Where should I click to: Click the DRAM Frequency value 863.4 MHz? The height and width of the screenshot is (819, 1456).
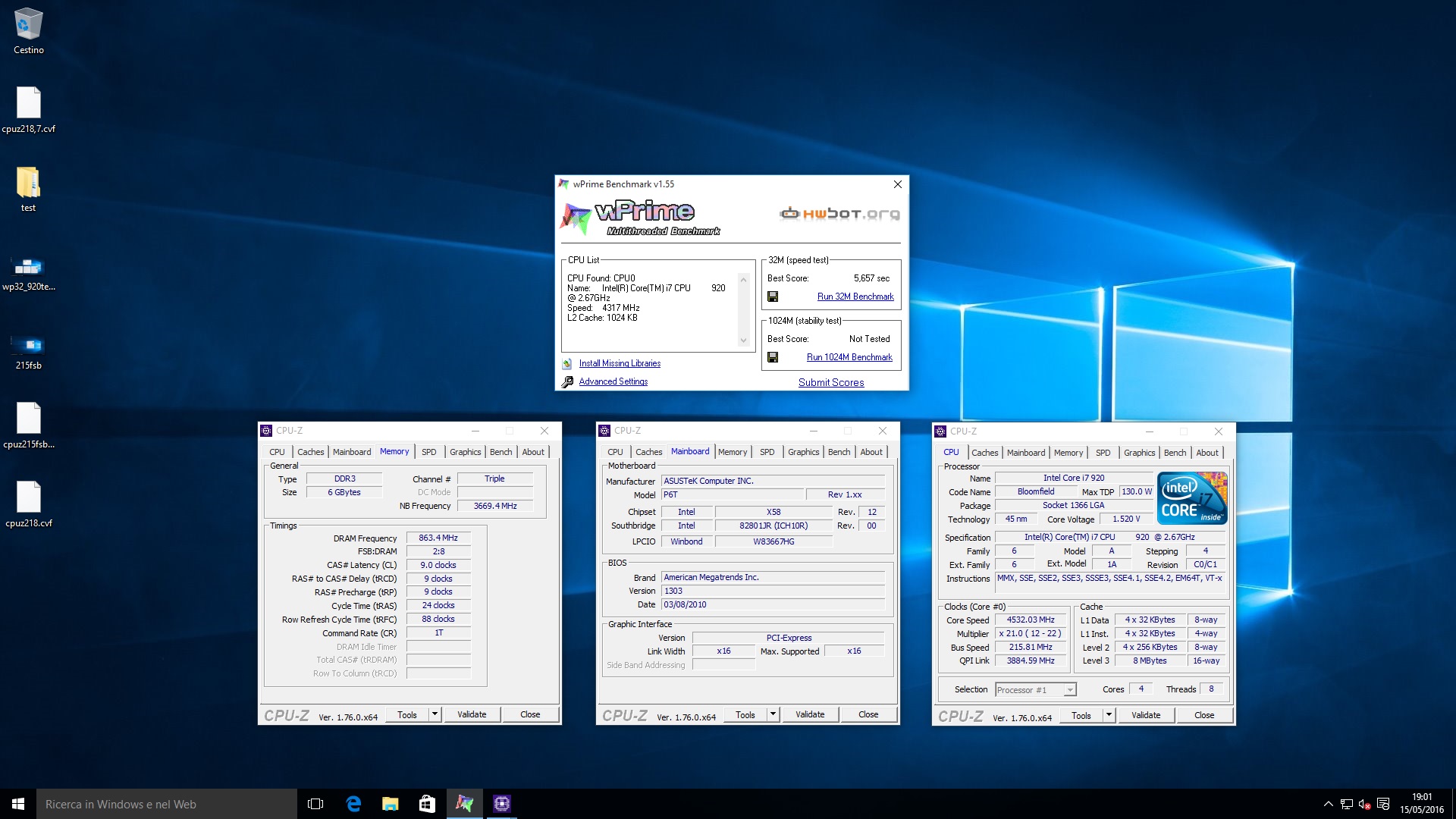(x=438, y=538)
